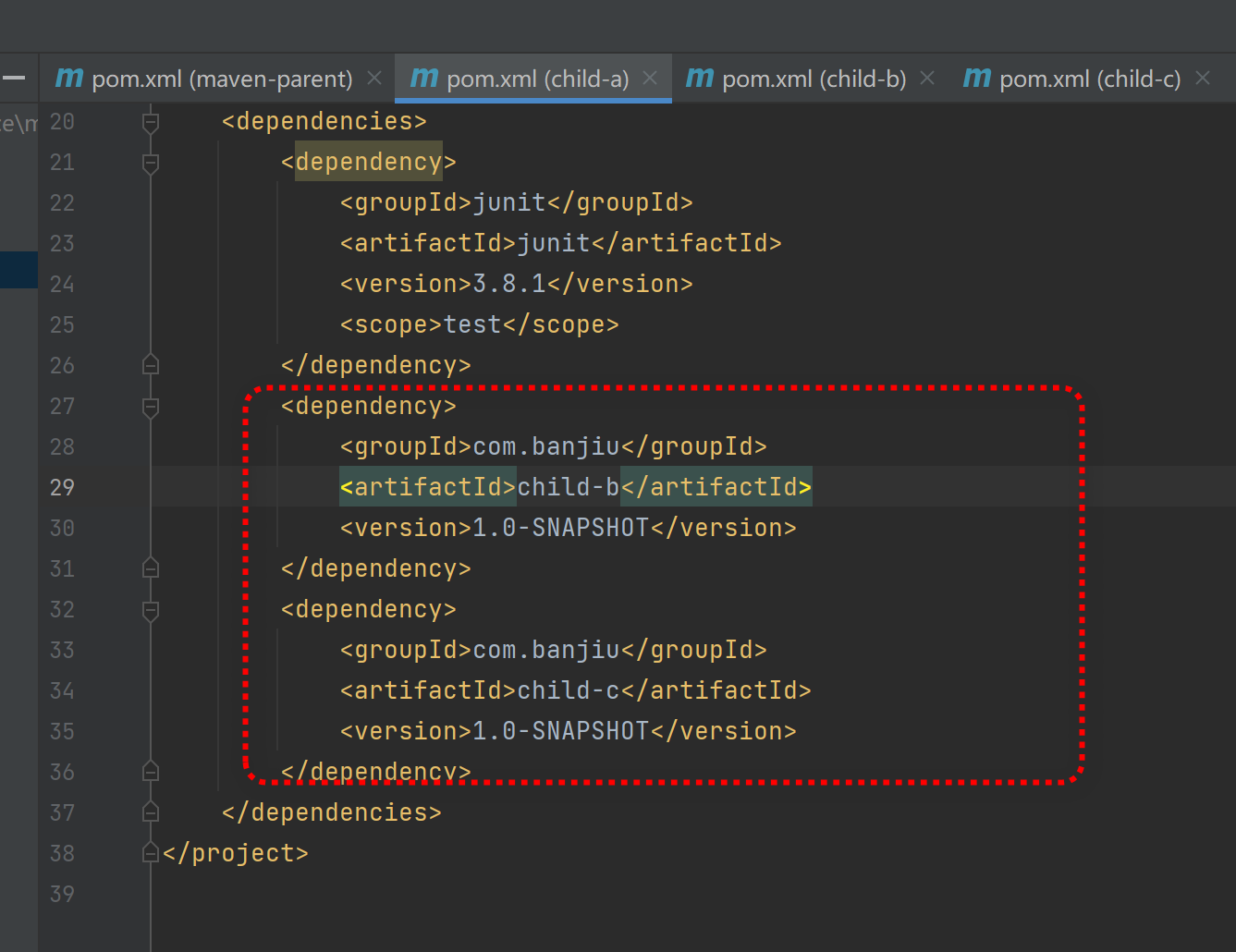Click Maven icon on child-c tab
The image size is (1236, 952).
(x=977, y=79)
